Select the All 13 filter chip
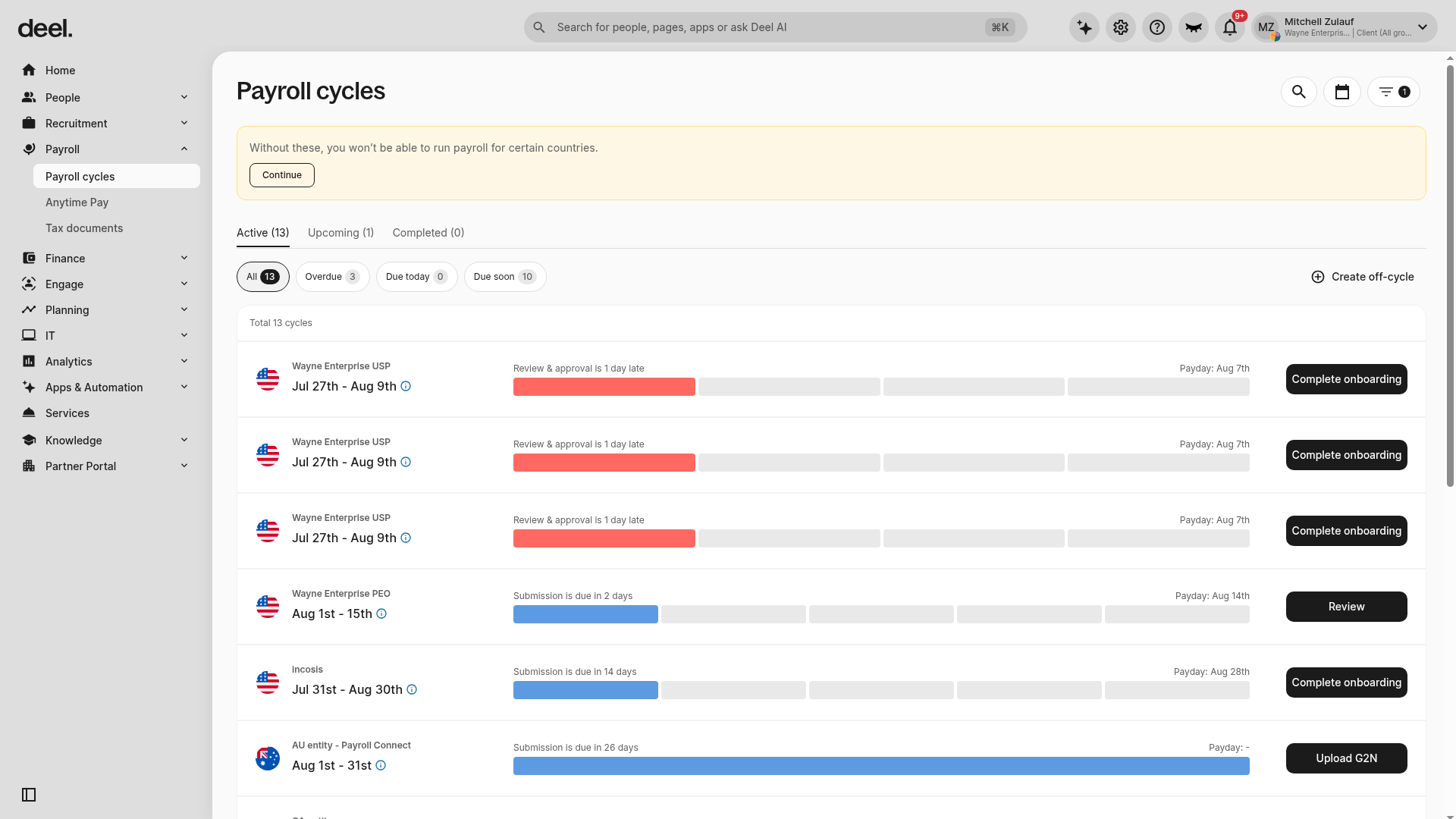Viewport: 1456px width, 819px height. pyautogui.click(x=263, y=277)
